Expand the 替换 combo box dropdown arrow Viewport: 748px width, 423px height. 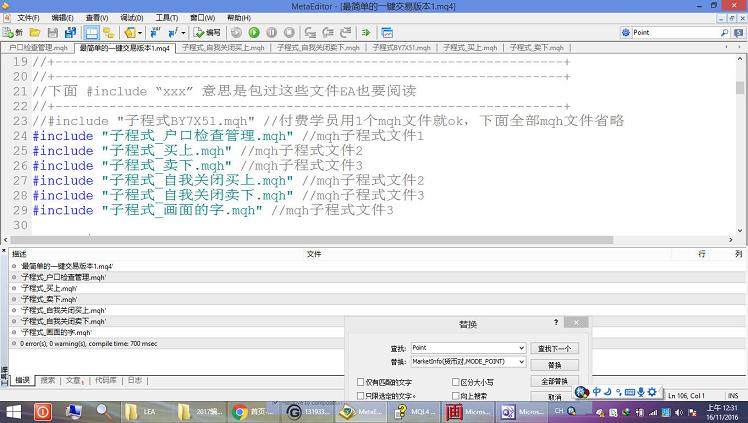[521, 362]
